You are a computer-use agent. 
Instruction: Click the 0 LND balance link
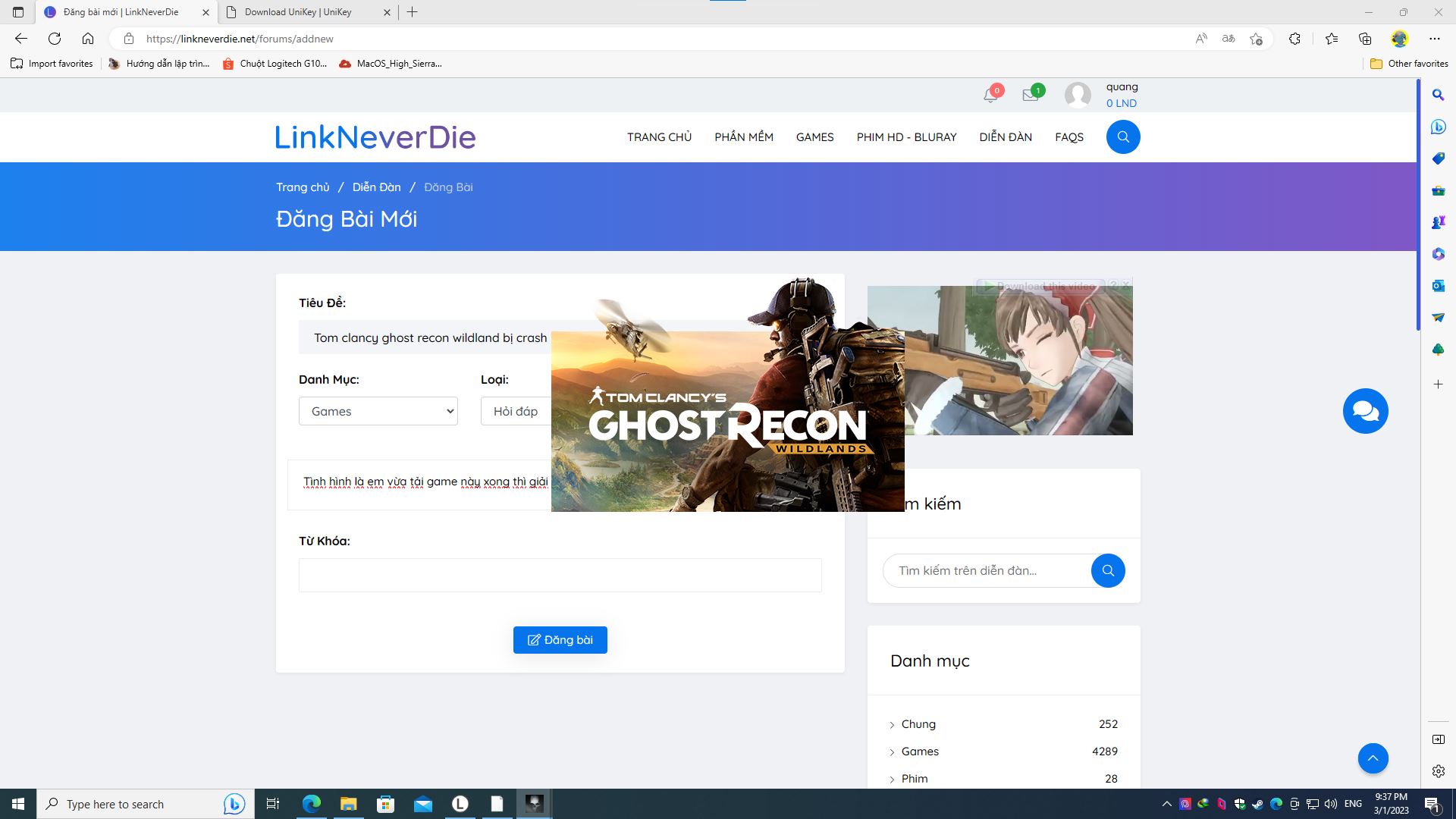[1121, 103]
